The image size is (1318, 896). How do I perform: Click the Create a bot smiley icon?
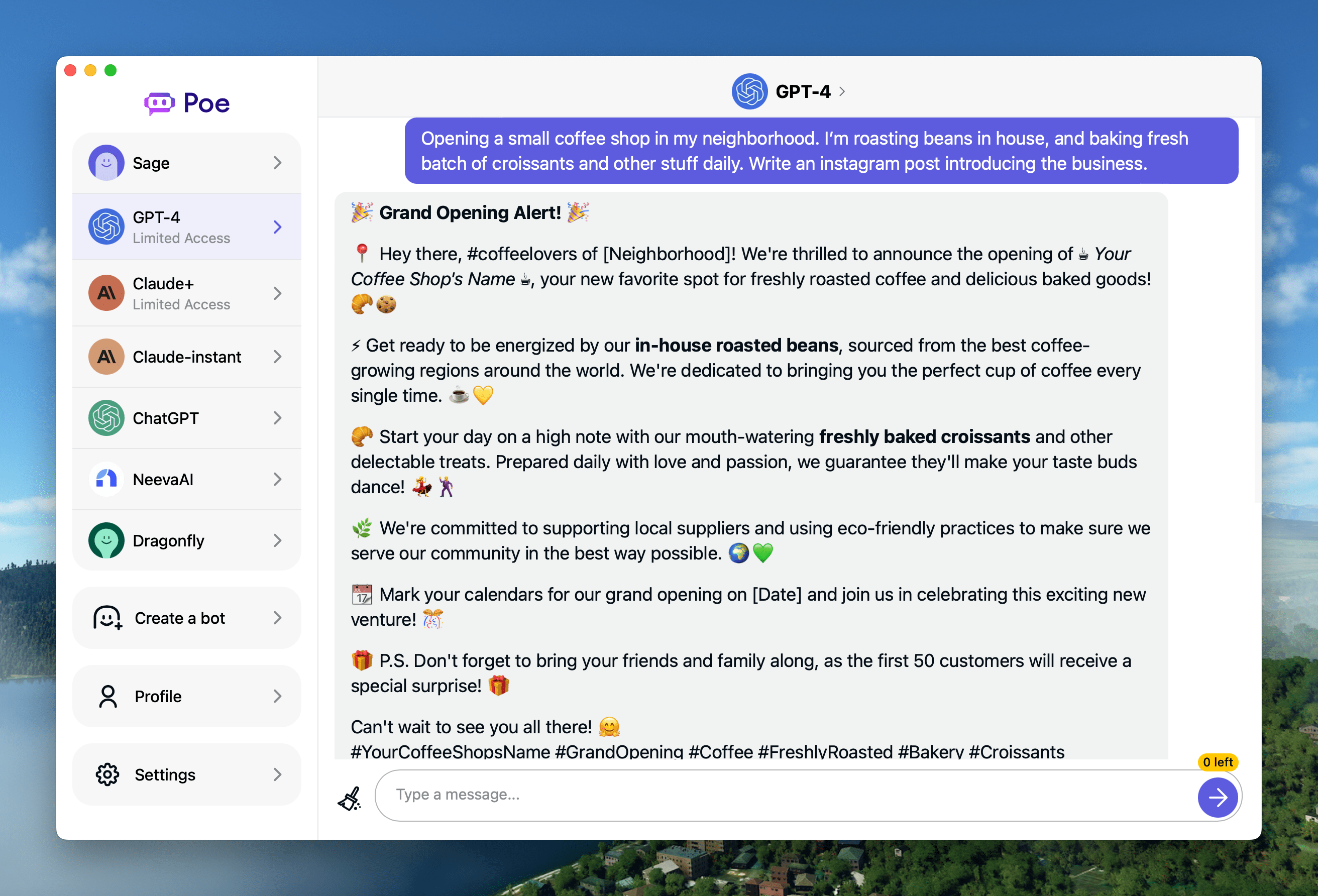[x=107, y=618]
